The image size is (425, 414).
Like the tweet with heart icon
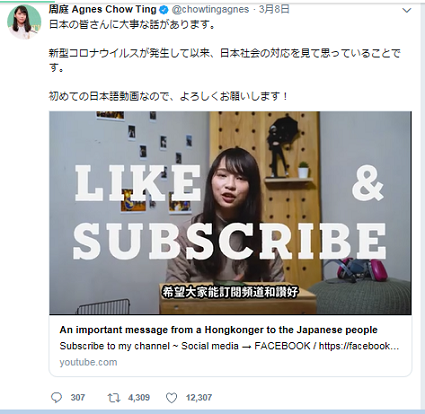pyautogui.click(x=171, y=398)
